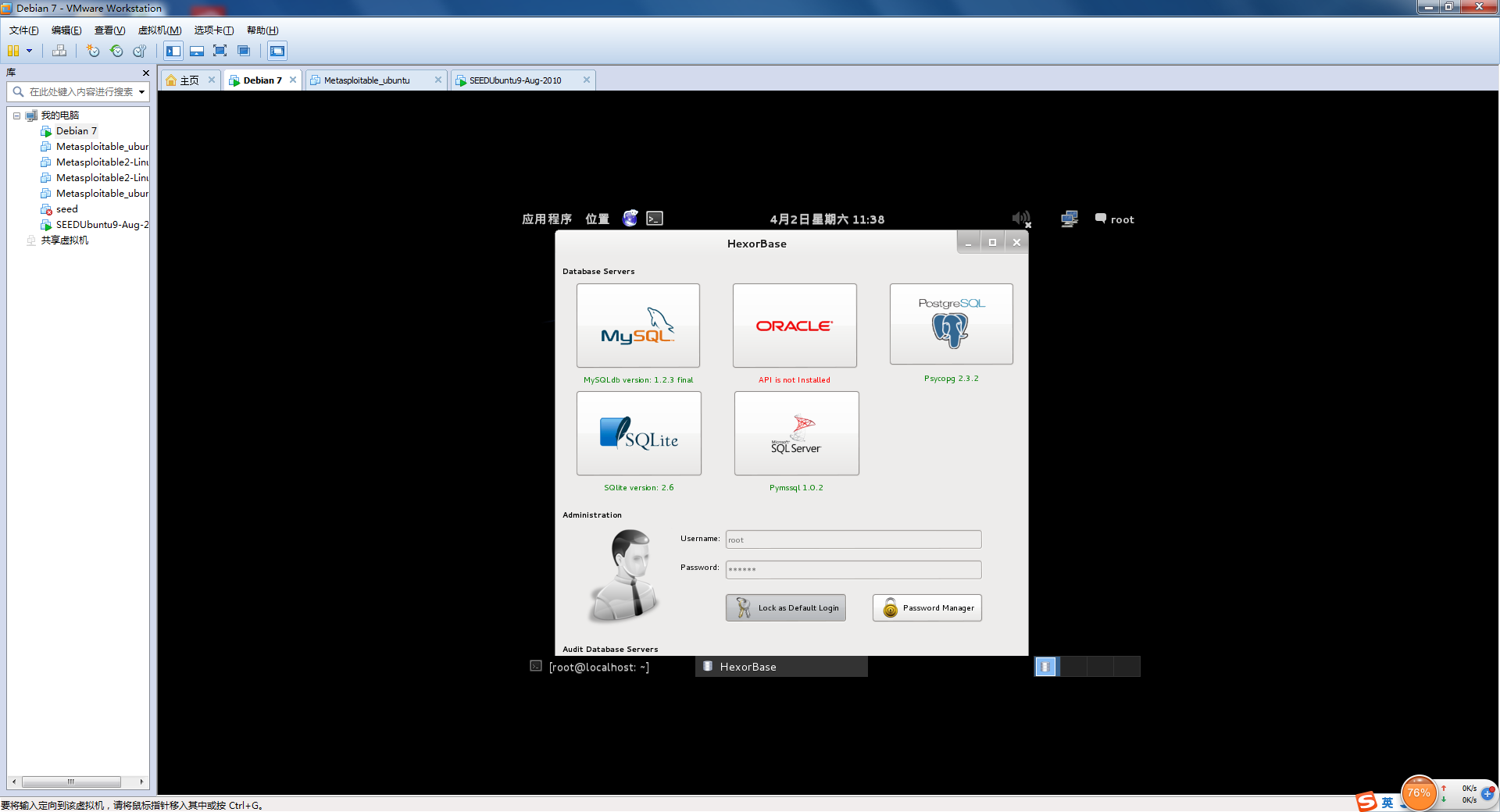Choose the MySQL database server
This screenshot has height=812, width=1500.
[638, 326]
